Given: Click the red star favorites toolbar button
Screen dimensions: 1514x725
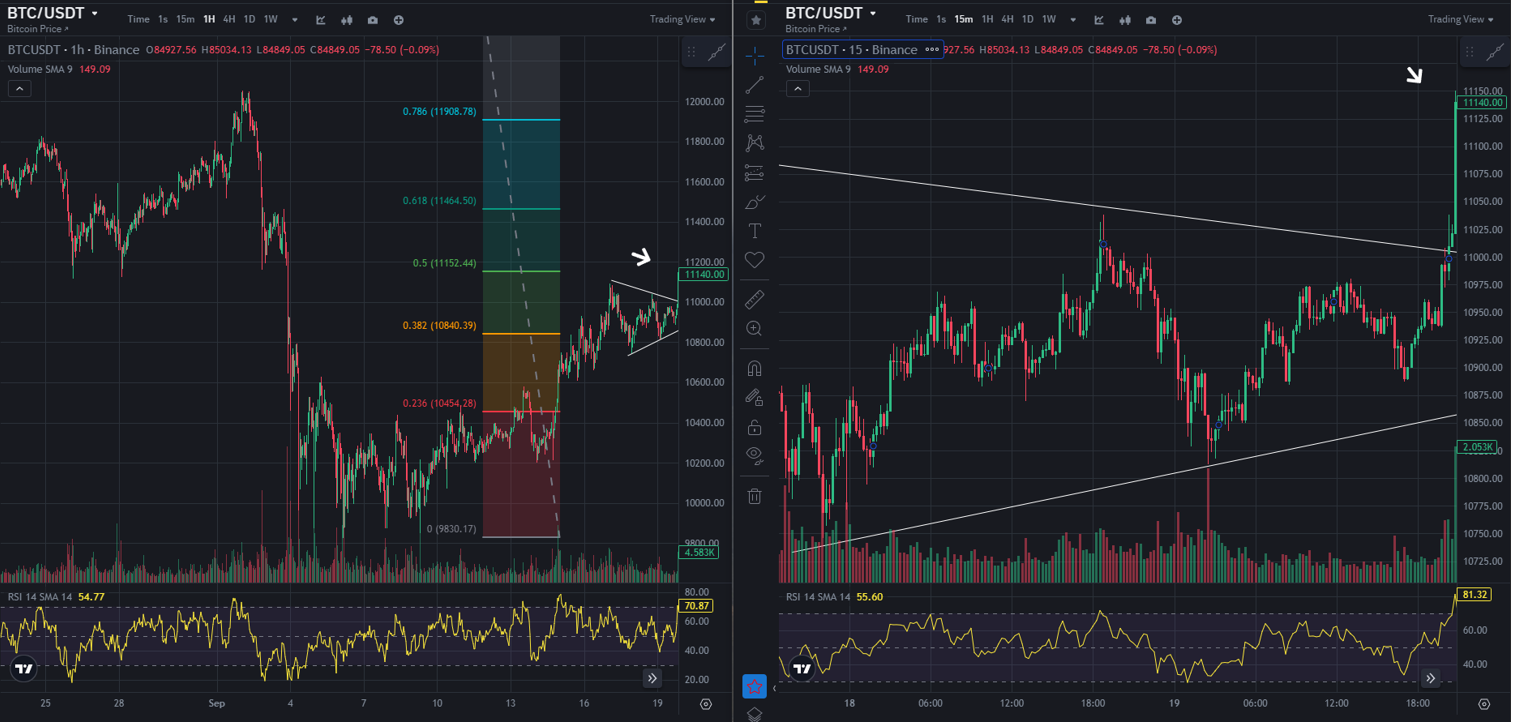Looking at the screenshot, I should [754, 686].
